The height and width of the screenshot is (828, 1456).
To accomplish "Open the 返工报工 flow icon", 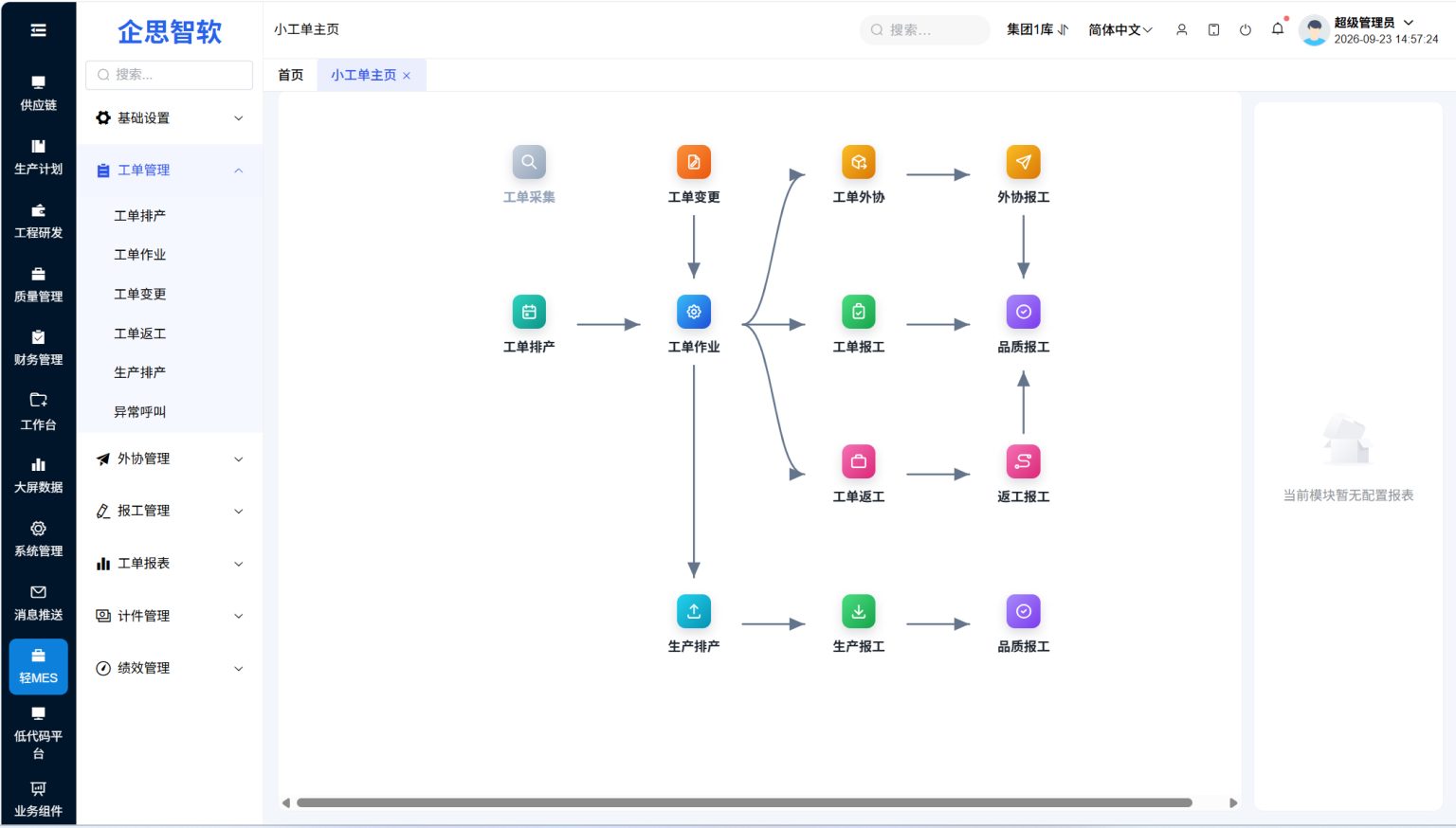I will tap(1024, 461).
